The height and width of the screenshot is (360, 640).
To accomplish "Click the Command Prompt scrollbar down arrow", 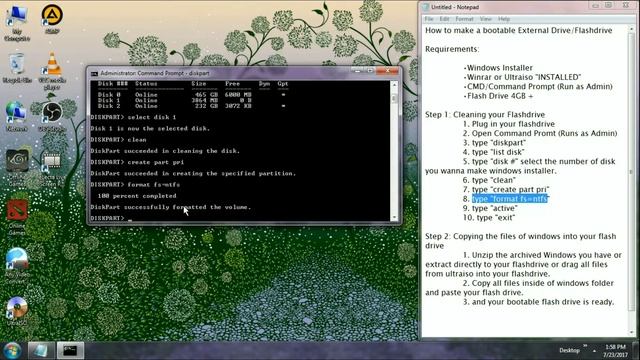I will click(394, 218).
